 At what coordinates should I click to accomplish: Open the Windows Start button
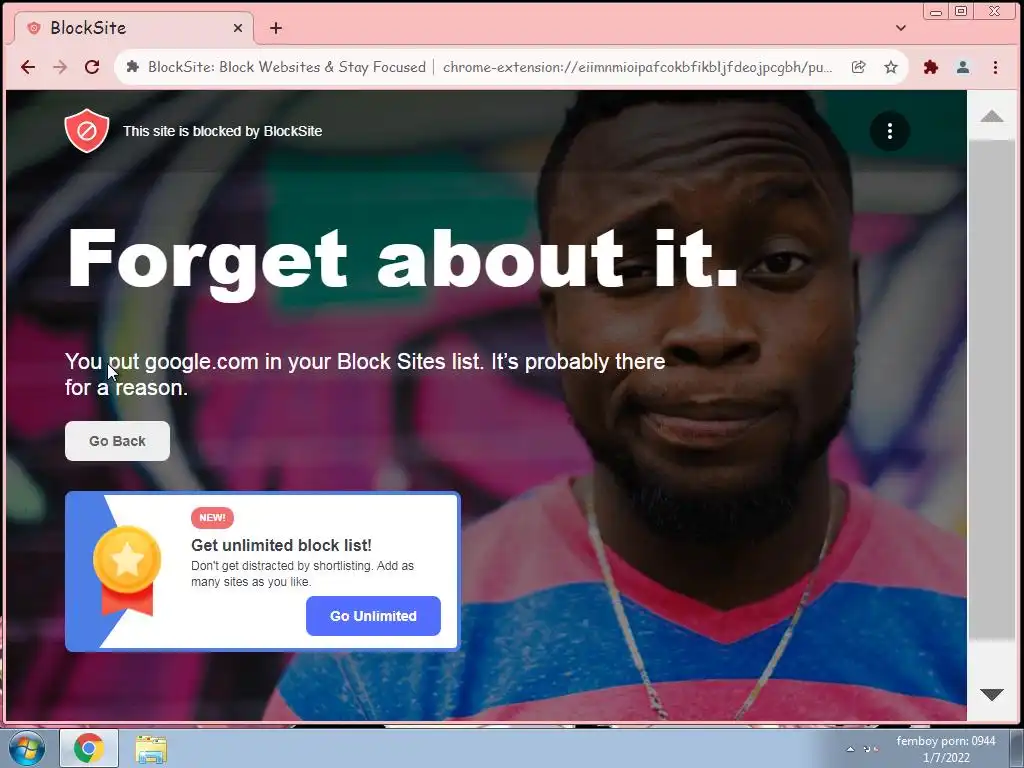pos(27,748)
